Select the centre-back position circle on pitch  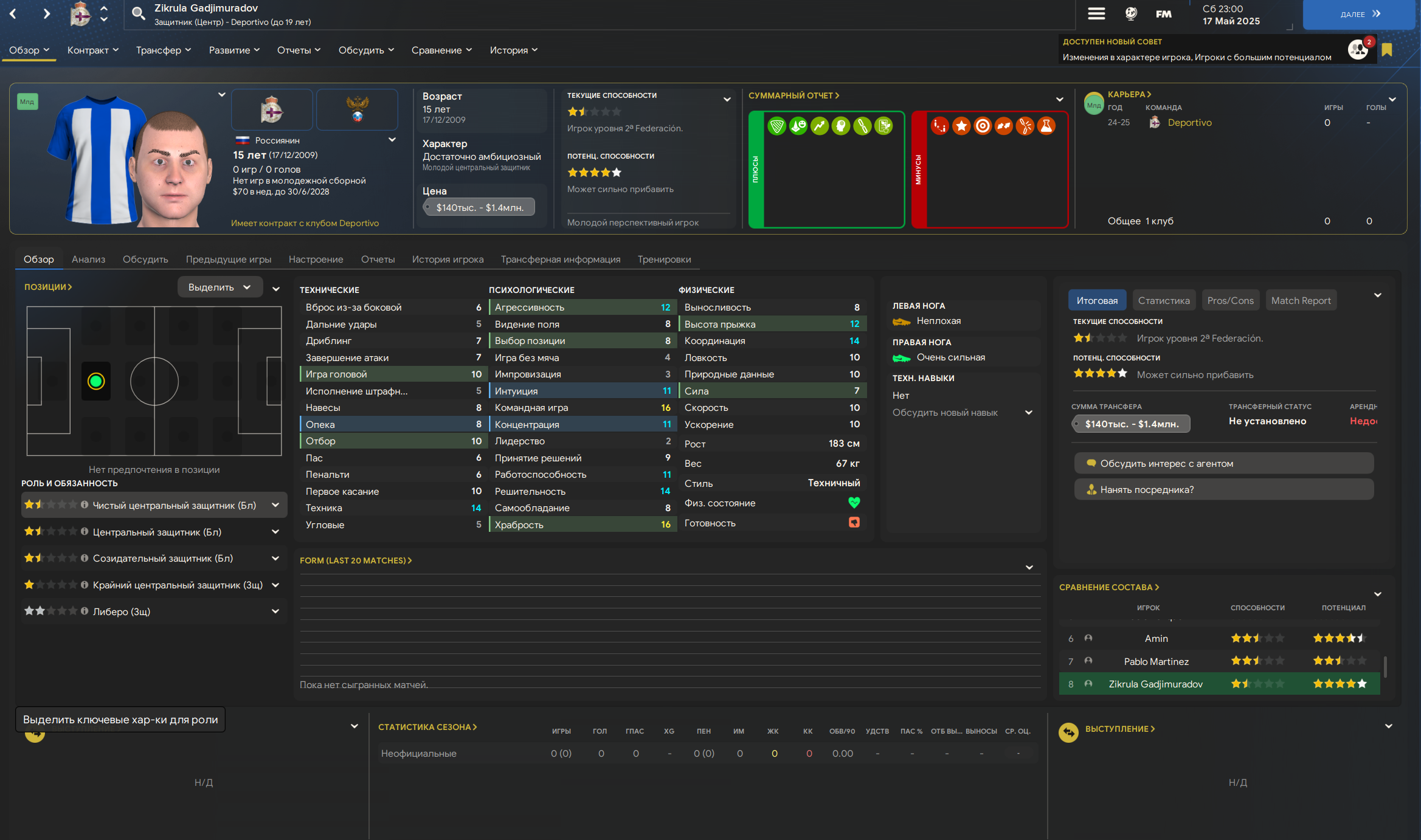pyautogui.click(x=96, y=381)
